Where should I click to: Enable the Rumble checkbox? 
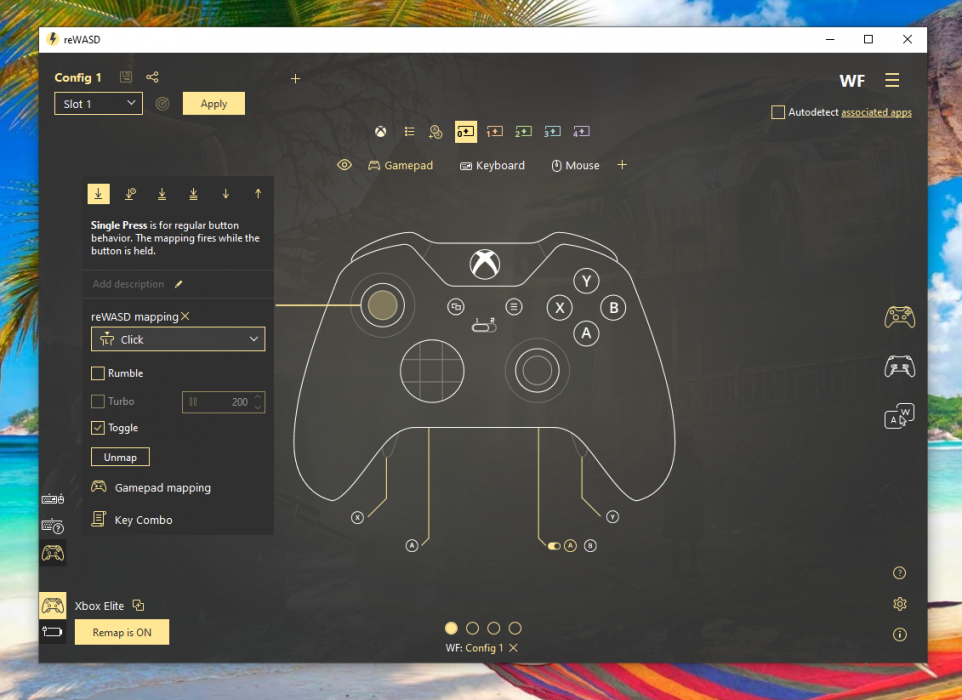tap(98, 374)
